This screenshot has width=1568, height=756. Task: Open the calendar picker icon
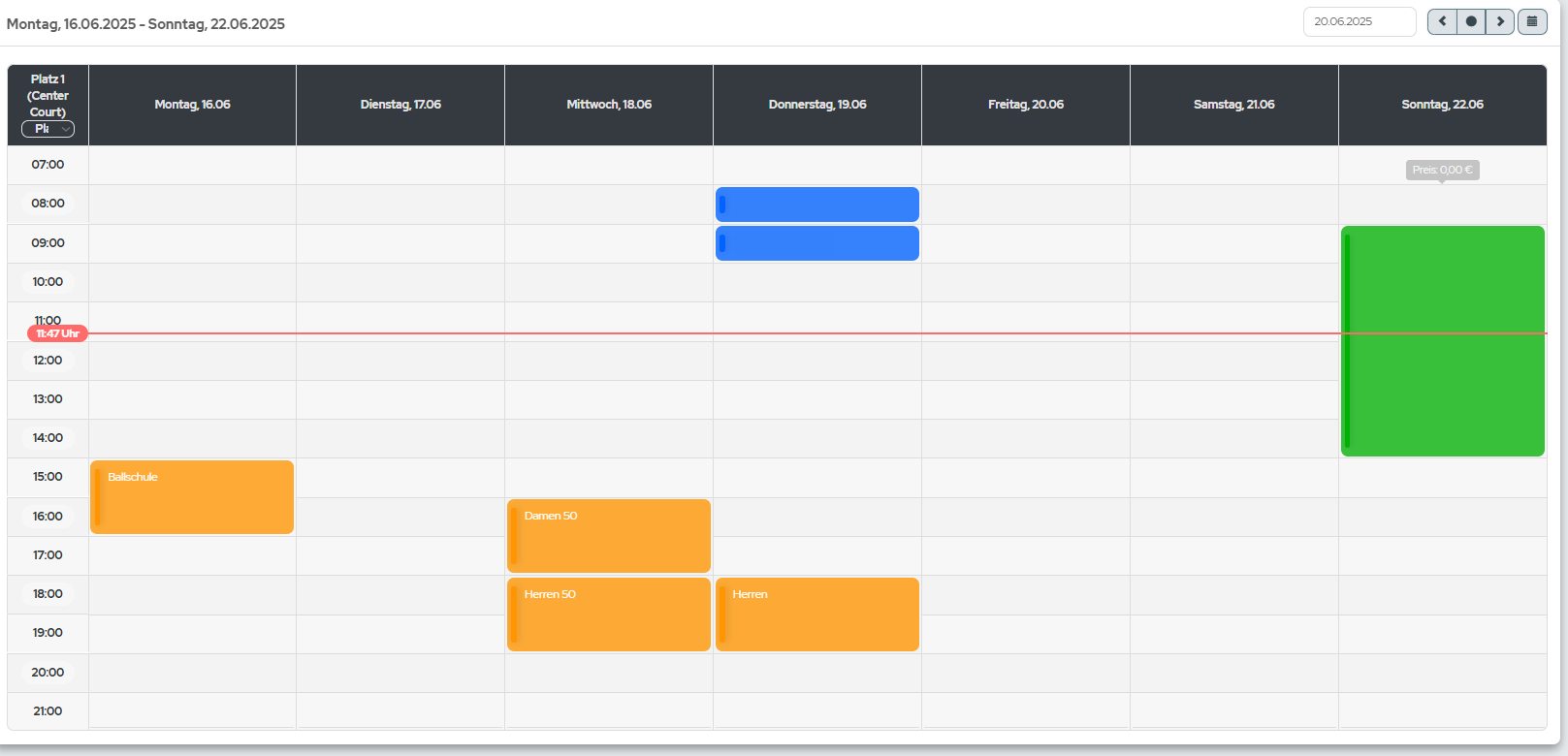coord(1532,21)
